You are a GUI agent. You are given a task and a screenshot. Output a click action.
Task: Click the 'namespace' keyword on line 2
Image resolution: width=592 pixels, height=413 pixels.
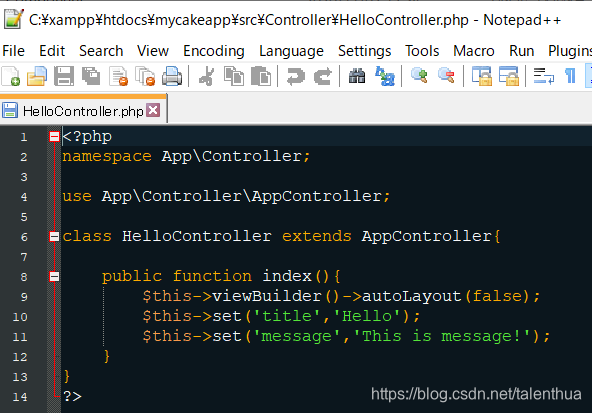point(107,156)
